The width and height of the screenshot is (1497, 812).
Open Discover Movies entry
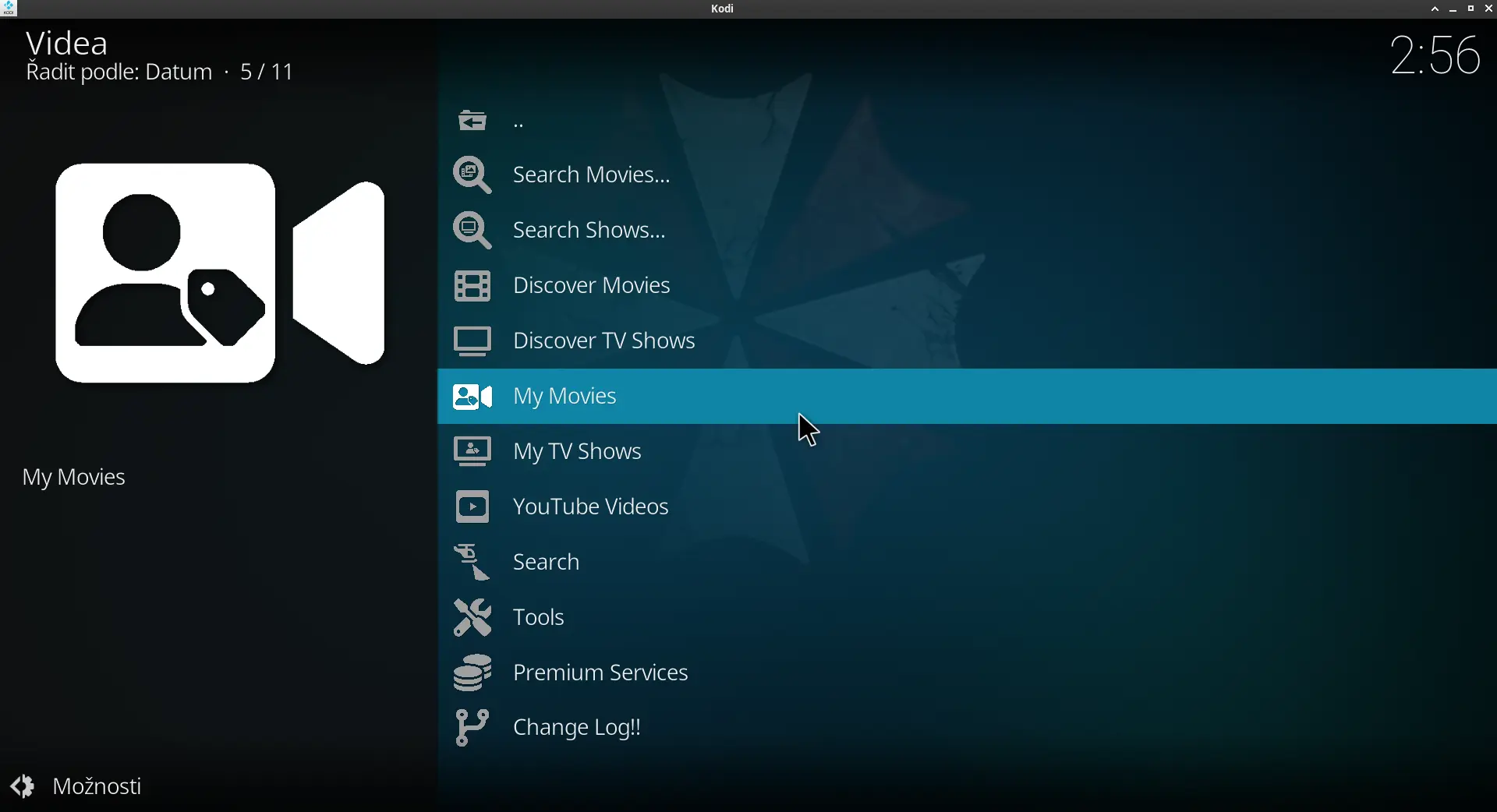click(968, 286)
